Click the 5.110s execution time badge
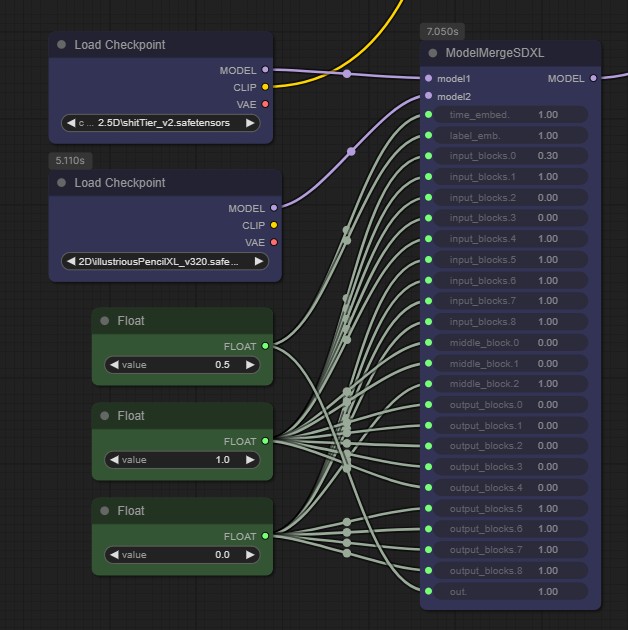628x630 pixels. point(70,161)
